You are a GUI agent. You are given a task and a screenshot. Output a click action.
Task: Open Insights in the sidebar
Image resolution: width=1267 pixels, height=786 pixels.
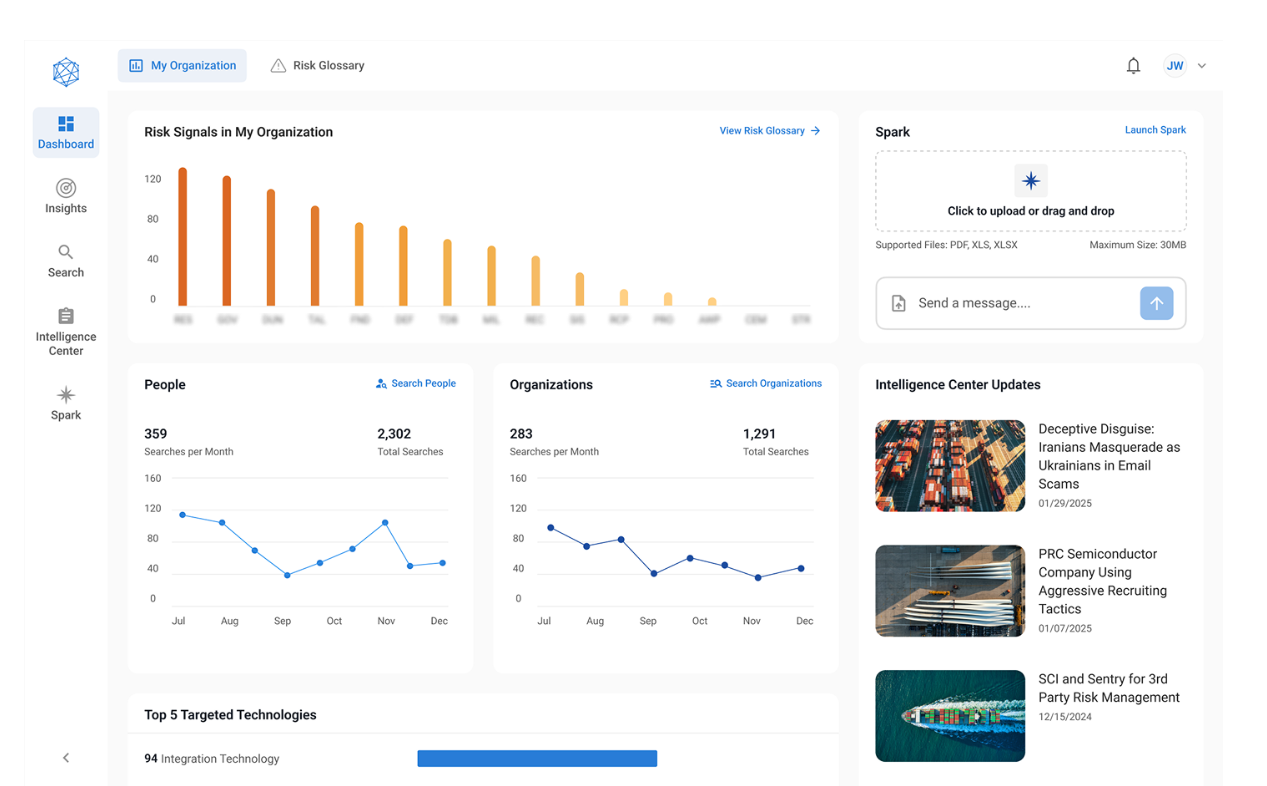[x=66, y=196]
